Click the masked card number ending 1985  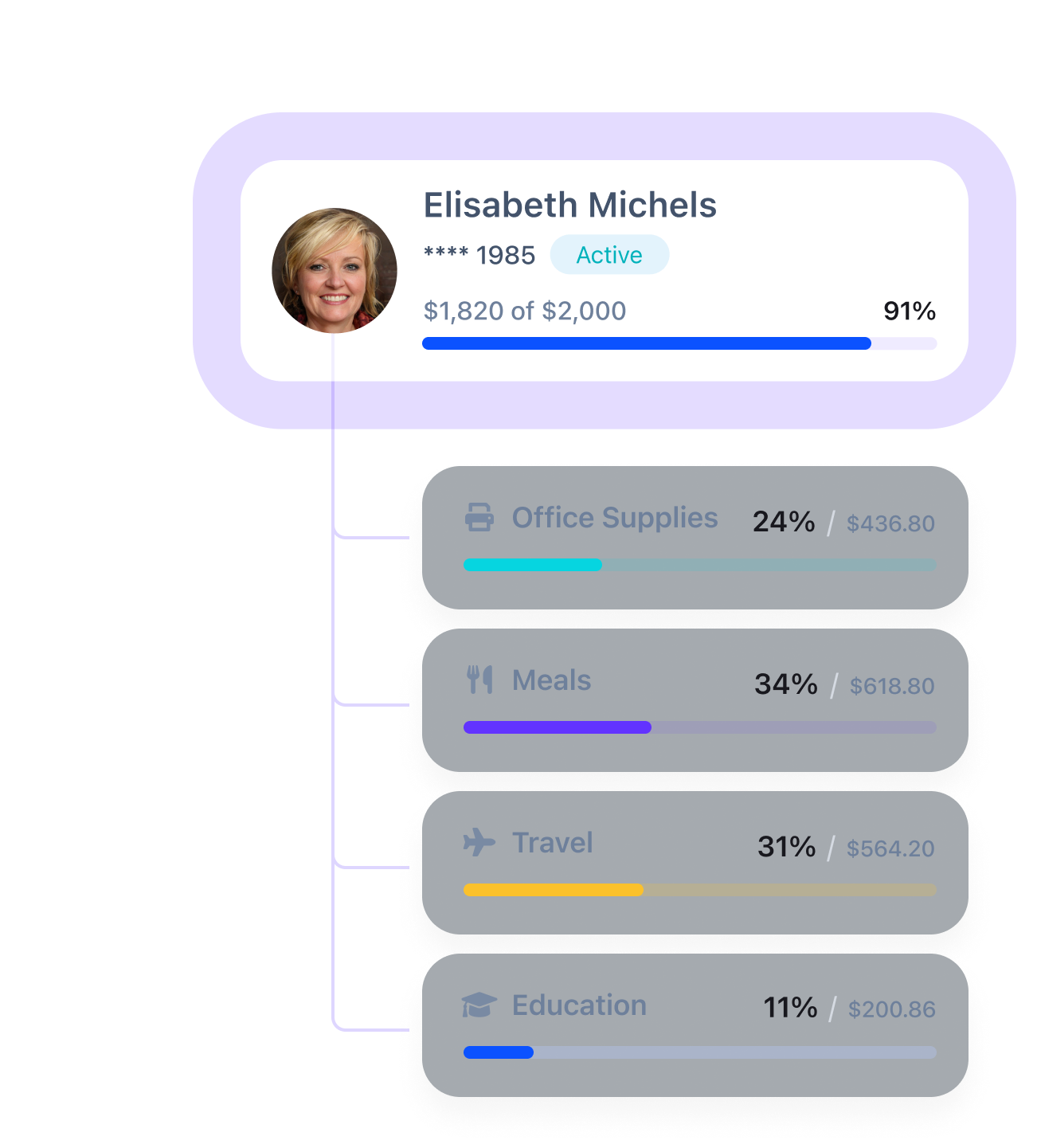[x=479, y=256]
